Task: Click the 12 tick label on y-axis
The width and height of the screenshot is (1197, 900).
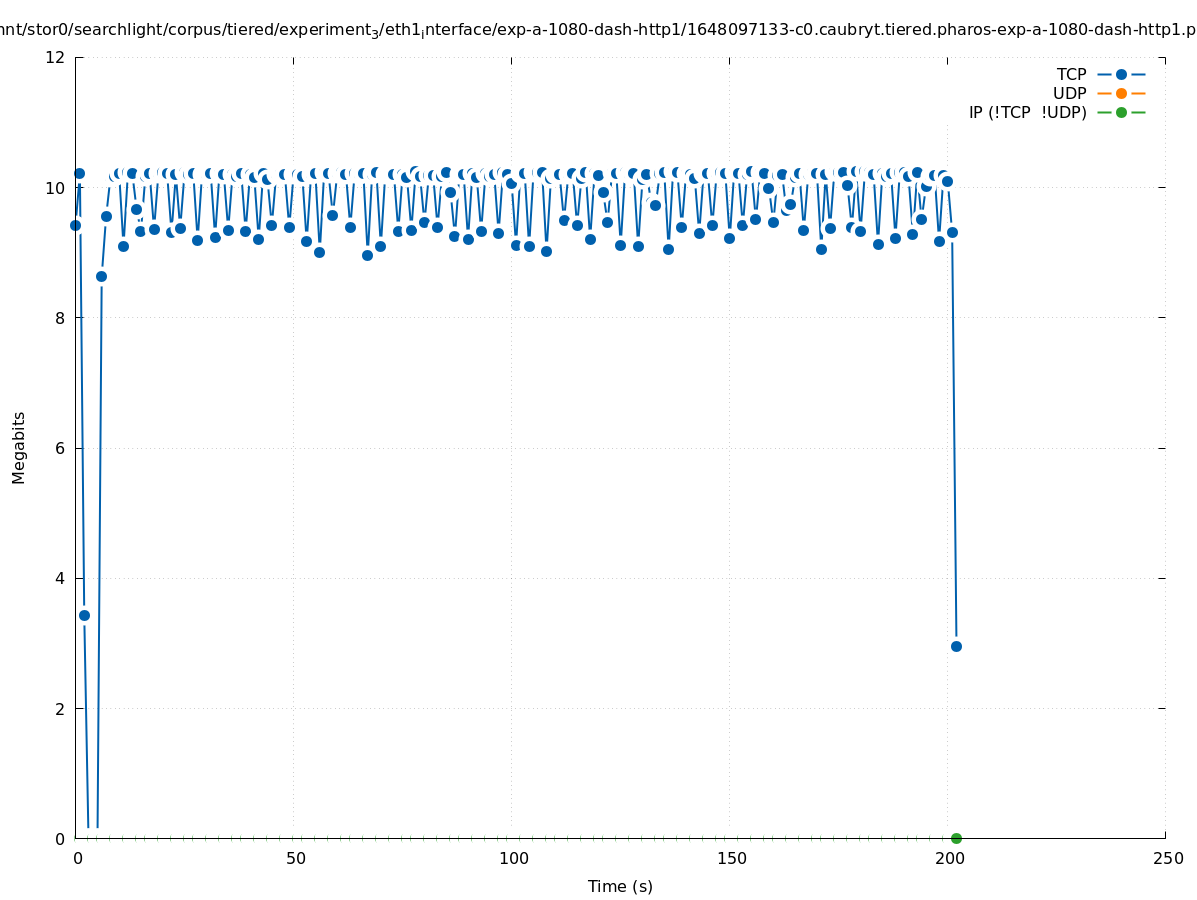Action: 55,57
